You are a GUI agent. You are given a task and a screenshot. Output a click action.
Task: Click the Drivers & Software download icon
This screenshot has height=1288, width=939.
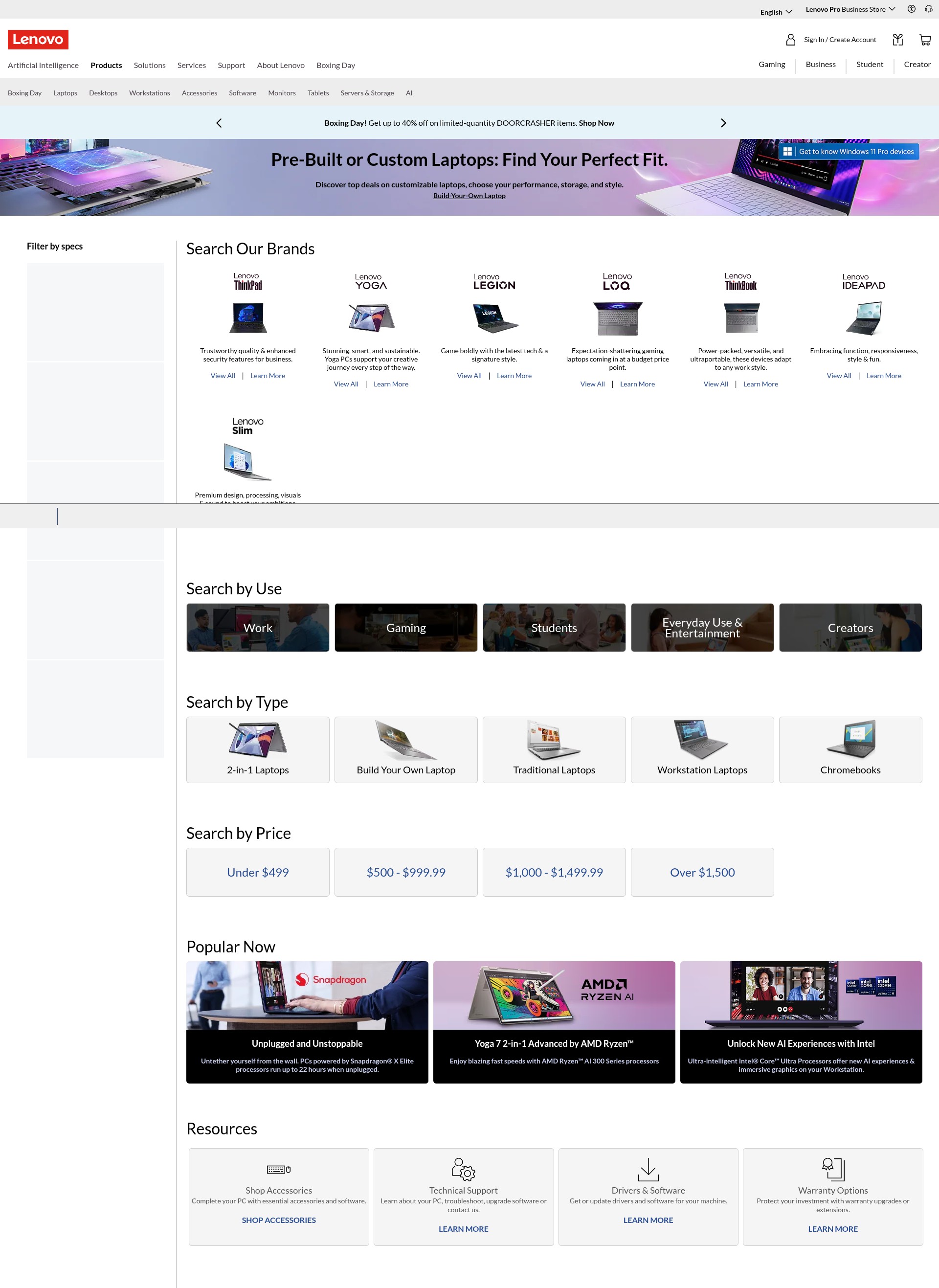coord(648,1169)
